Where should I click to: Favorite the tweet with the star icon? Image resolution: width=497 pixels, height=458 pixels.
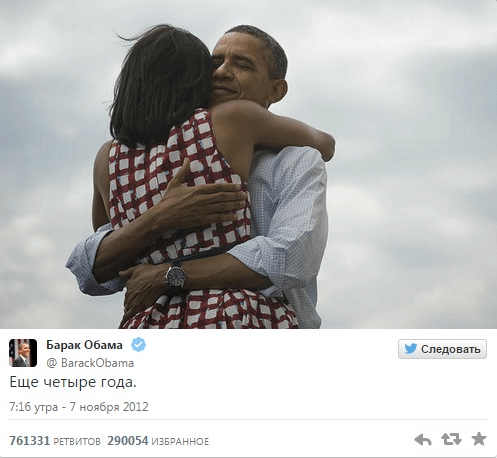click(x=479, y=439)
